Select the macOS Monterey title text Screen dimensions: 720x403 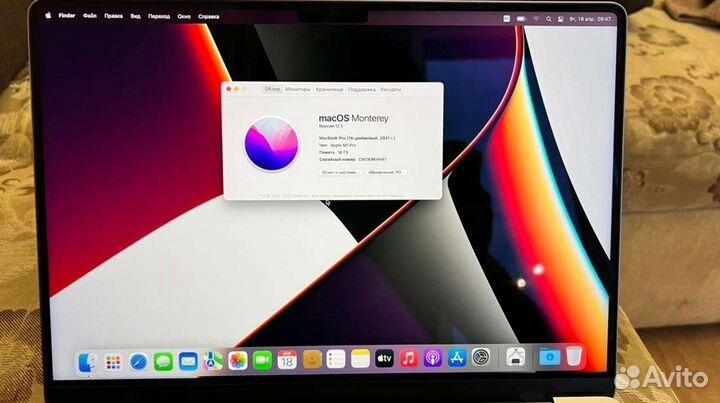tap(354, 118)
